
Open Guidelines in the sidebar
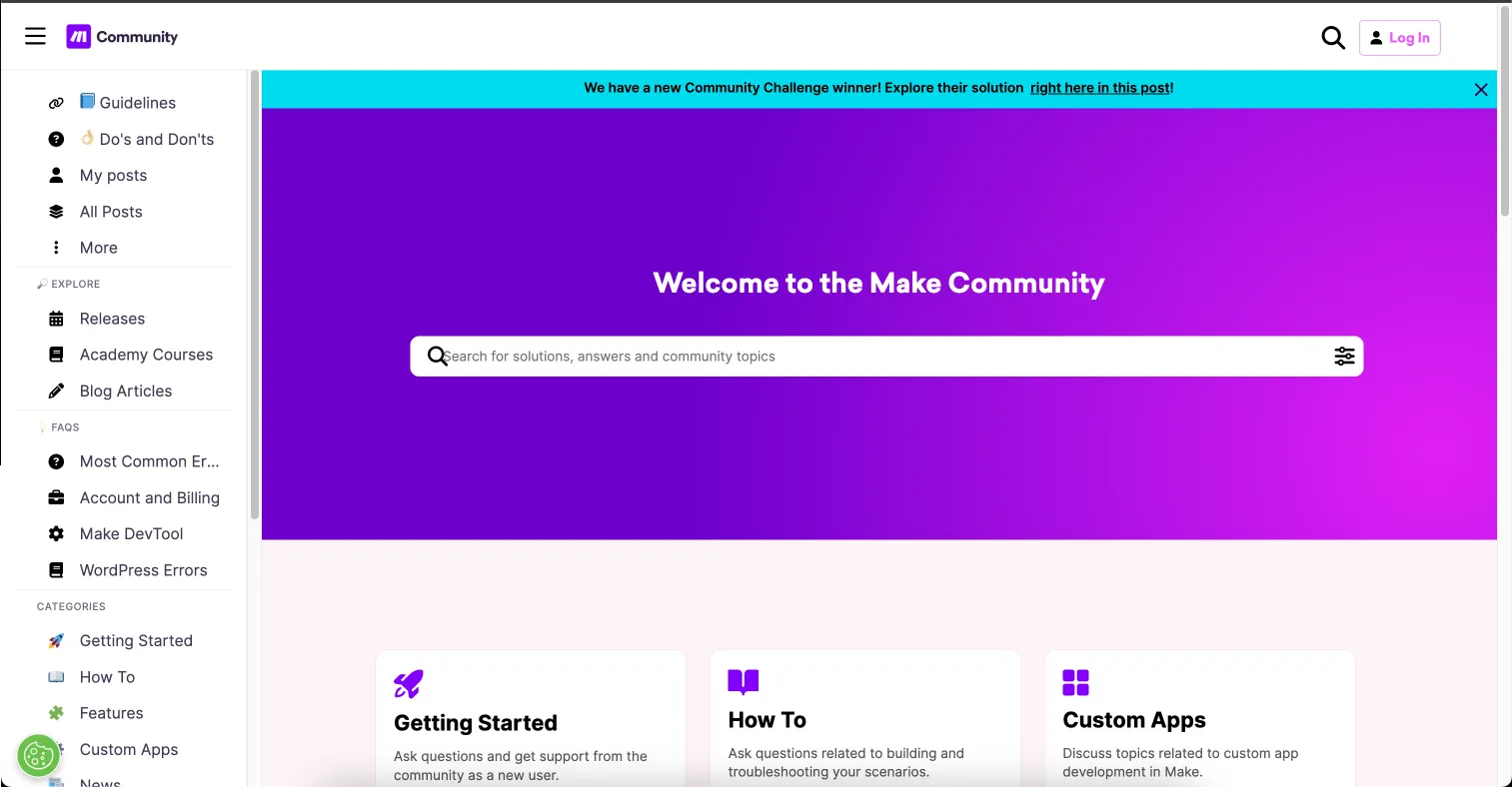coord(128,103)
